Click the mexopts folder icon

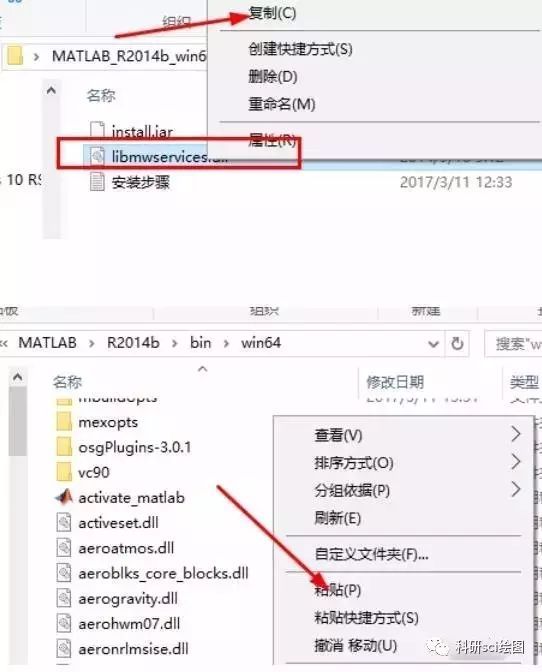click(x=64, y=422)
